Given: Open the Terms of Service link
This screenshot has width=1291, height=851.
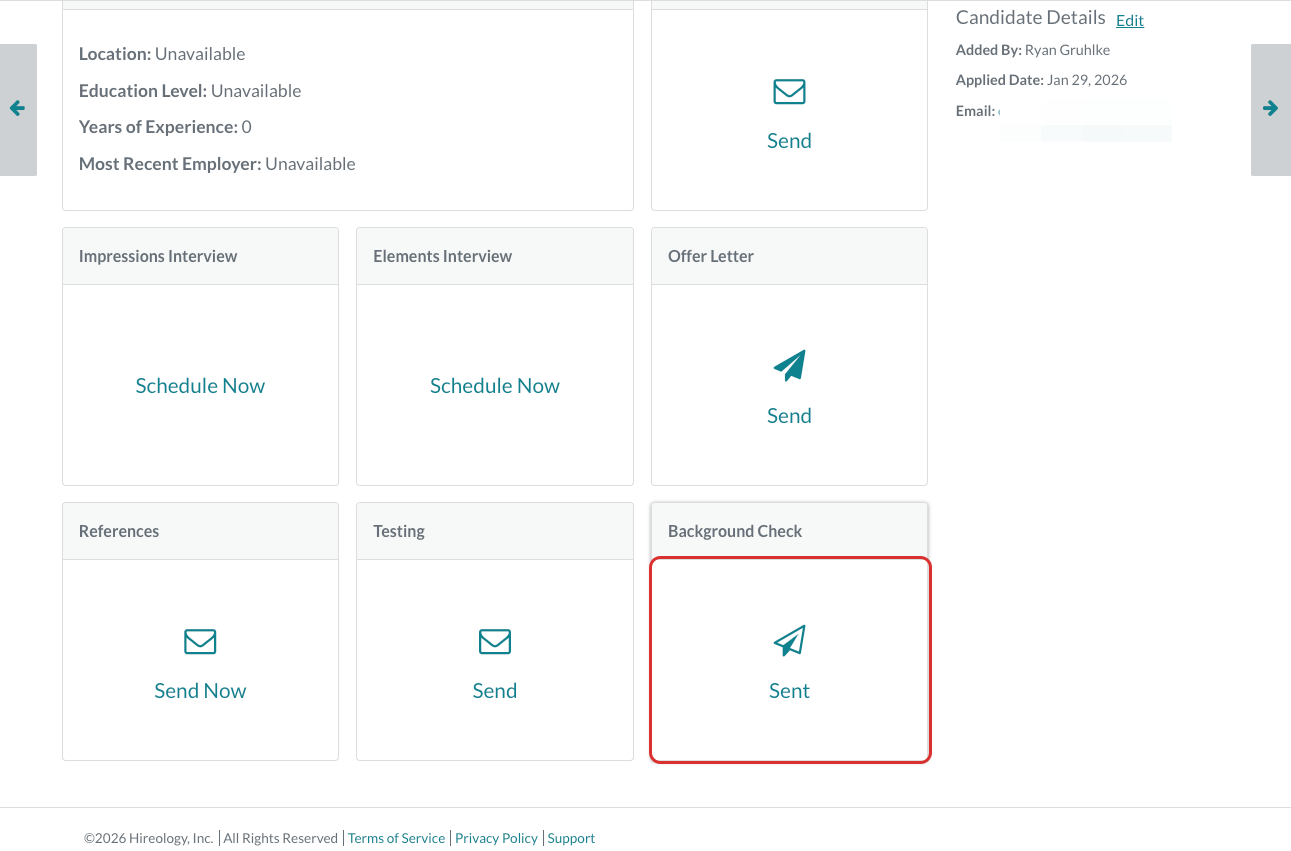Looking at the screenshot, I should point(397,838).
